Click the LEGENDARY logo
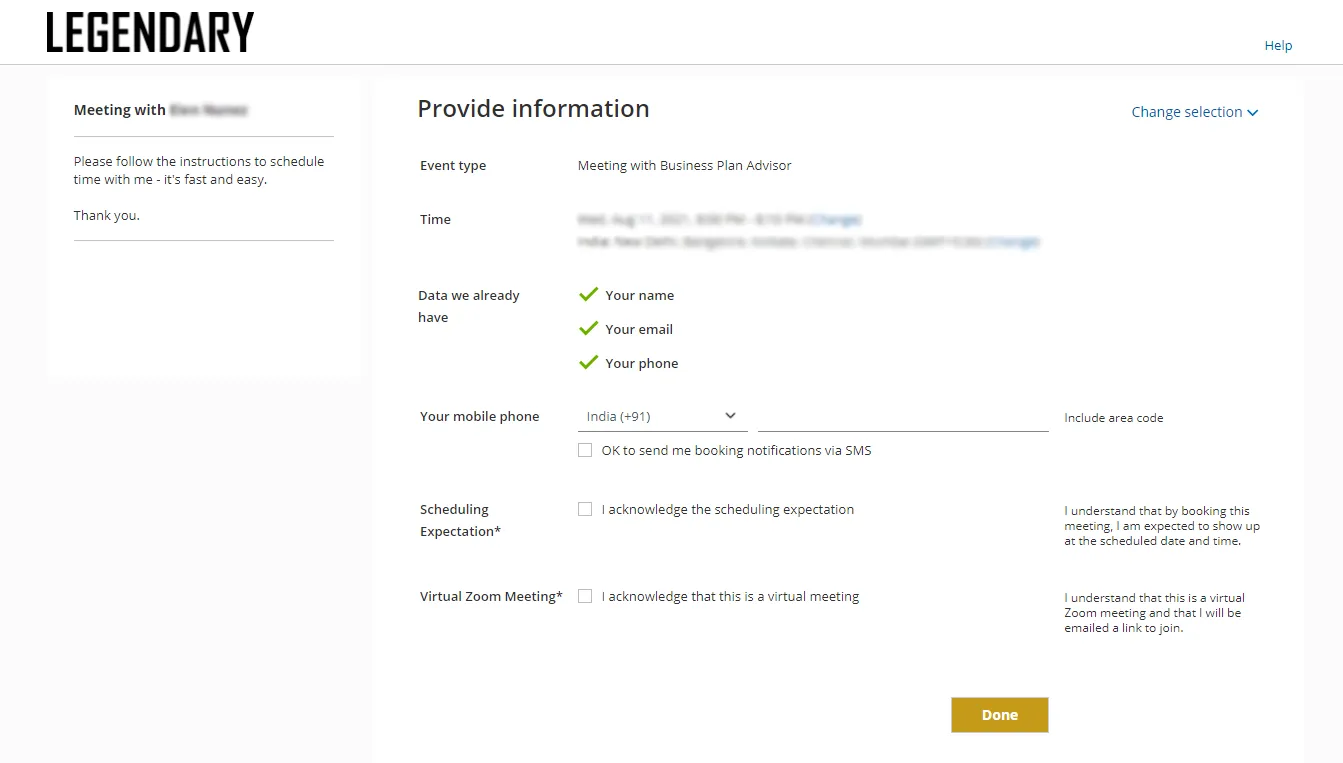The height and width of the screenshot is (763, 1343). coord(150,32)
